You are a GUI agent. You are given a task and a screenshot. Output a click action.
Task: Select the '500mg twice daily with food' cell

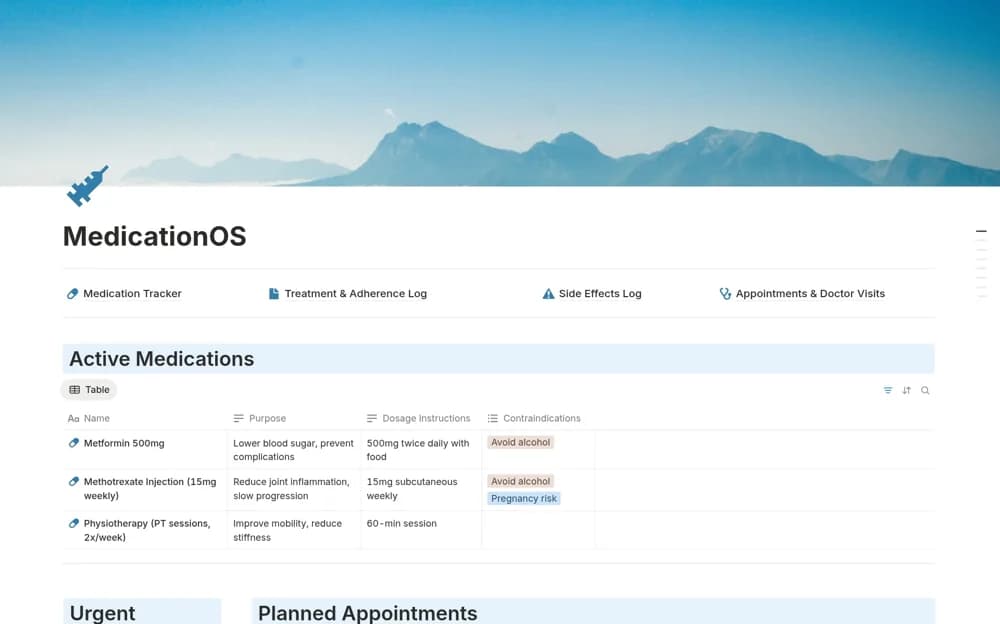tap(421, 450)
